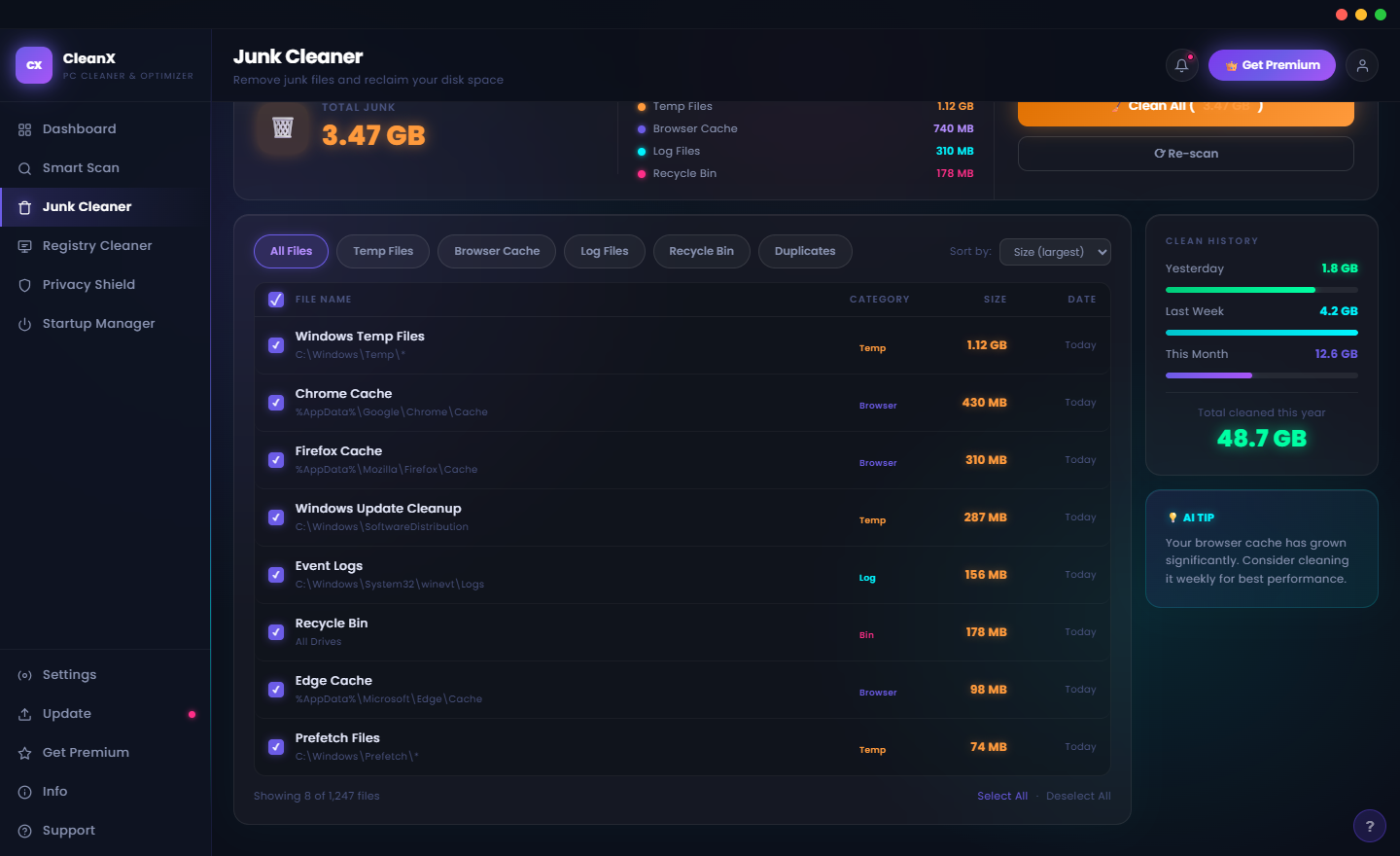Select Junk Cleaner in the sidebar
Viewport: 1400px width, 856px height.
(x=105, y=207)
